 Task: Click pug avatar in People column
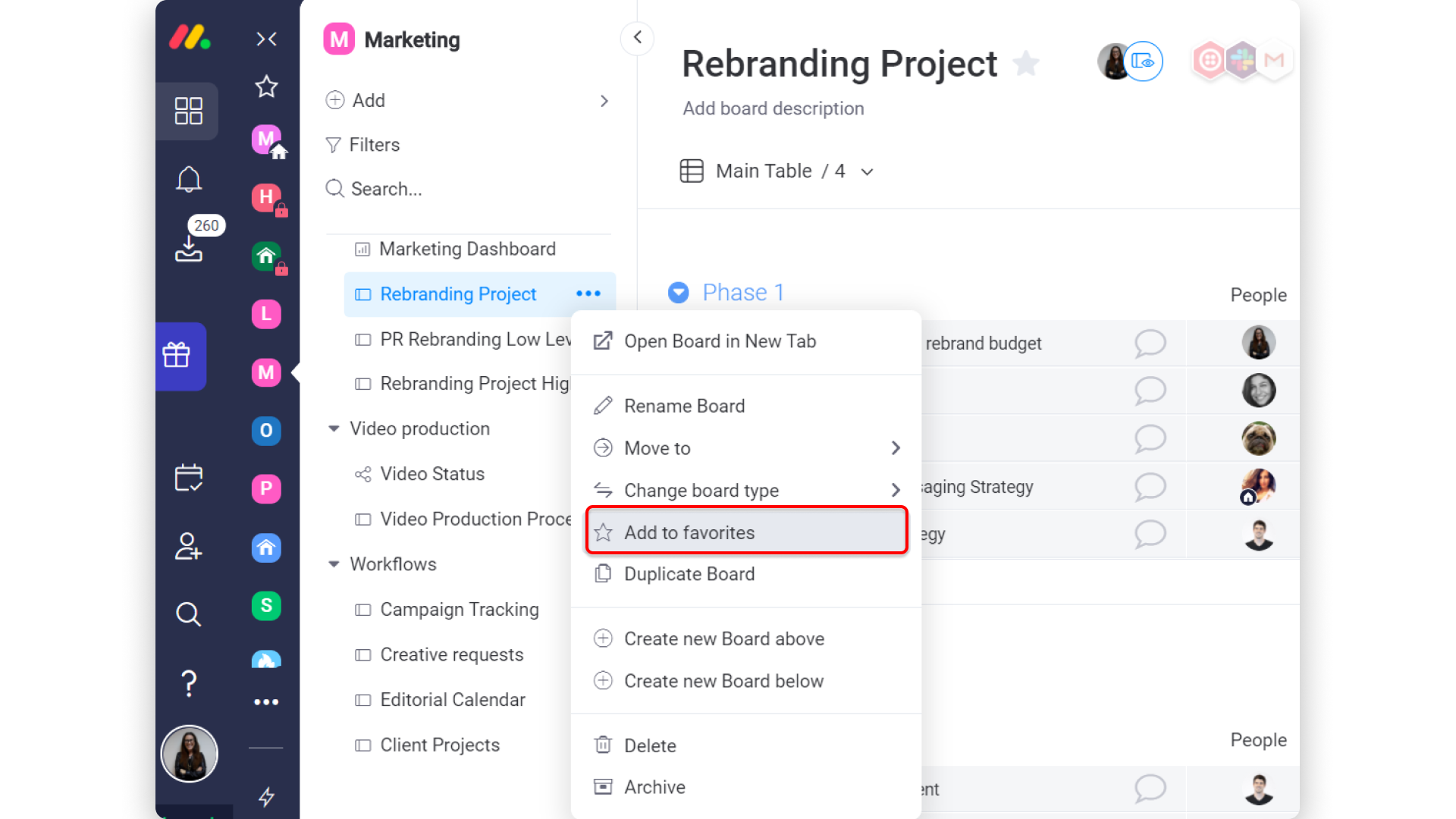tap(1258, 438)
